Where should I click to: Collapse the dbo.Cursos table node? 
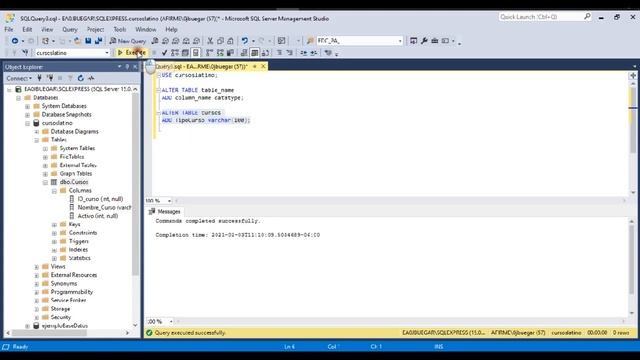[45, 182]
